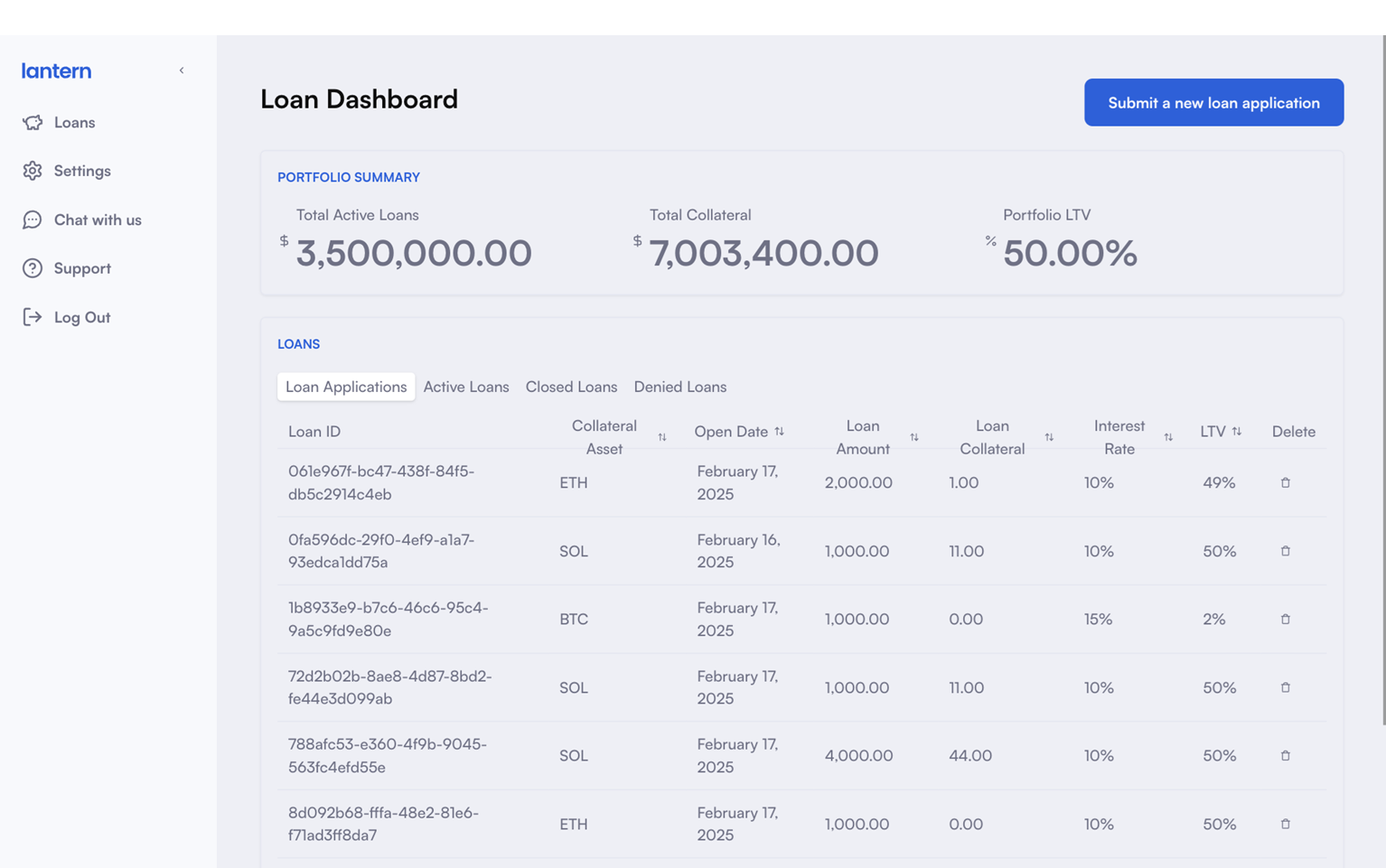The image size is (1386, 868).
Task: Select Log Out in the sidebar
Action: (x=82, y=317)
